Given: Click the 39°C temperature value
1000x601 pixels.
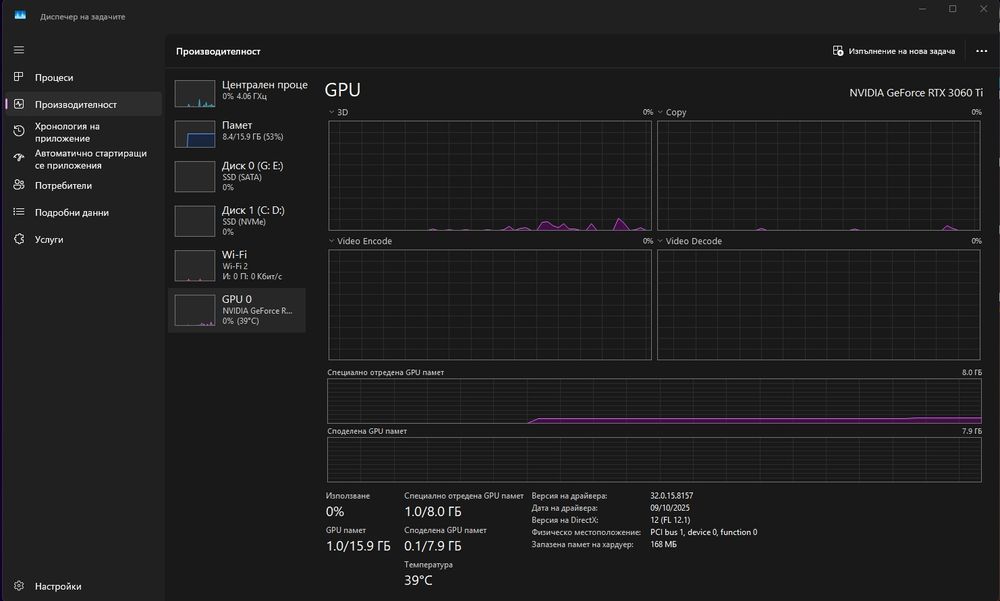Looking at the screenshot, I should click(x=418, y=580).
